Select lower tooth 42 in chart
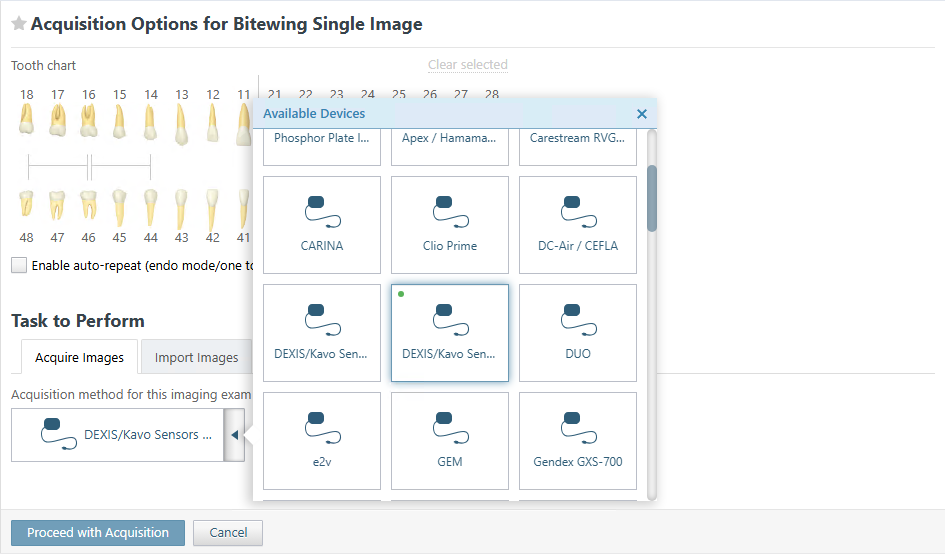Viewport: 945px width, 554px height. 212,210
